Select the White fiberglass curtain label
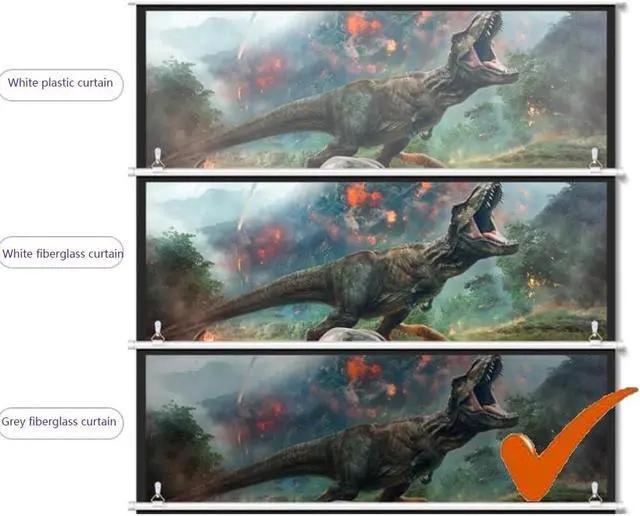The height and width of the screenshot is (516, 640). coord(62,254)
